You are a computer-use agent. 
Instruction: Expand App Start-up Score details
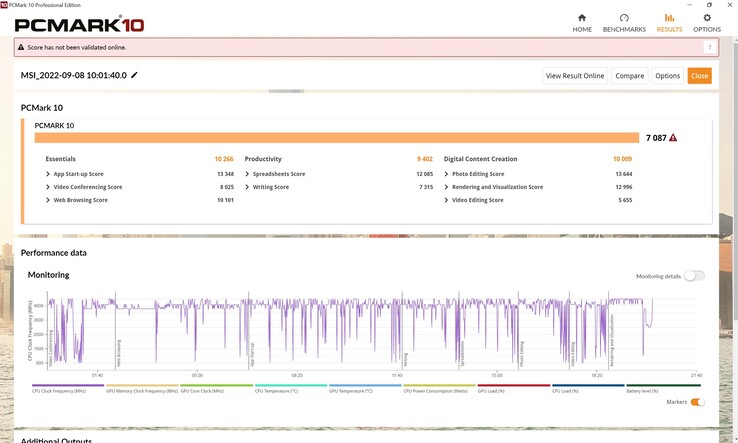click(x=48, y=174)
